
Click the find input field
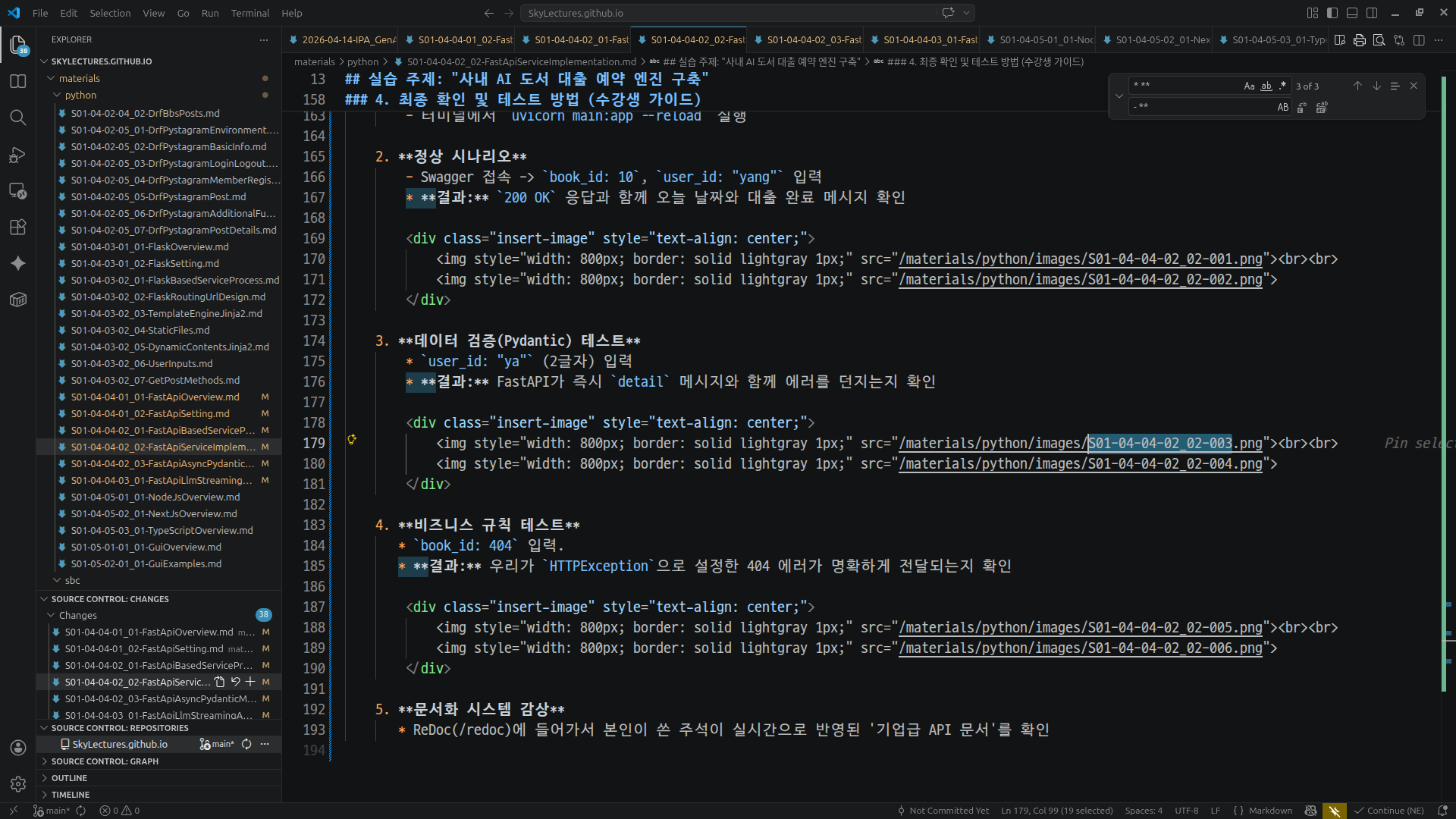click(1183, 86)
